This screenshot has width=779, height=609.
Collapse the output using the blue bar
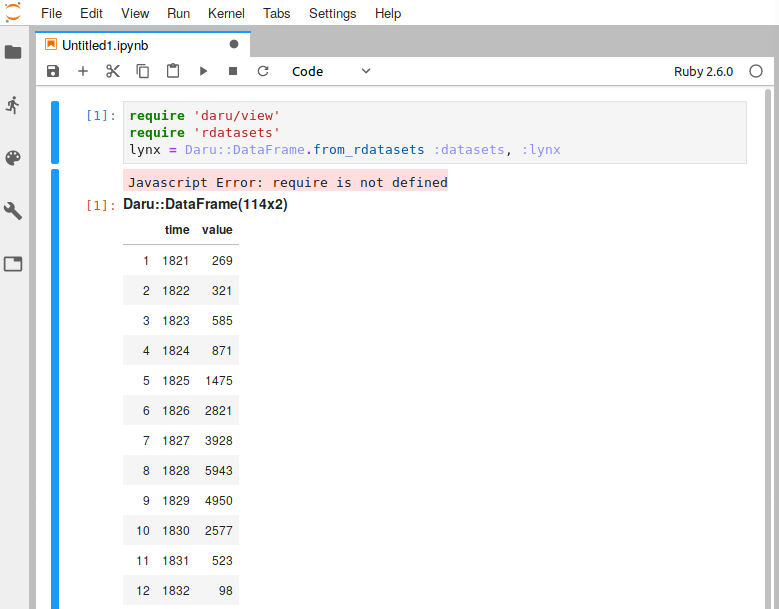pyautogui.click(x=55, y=388)
